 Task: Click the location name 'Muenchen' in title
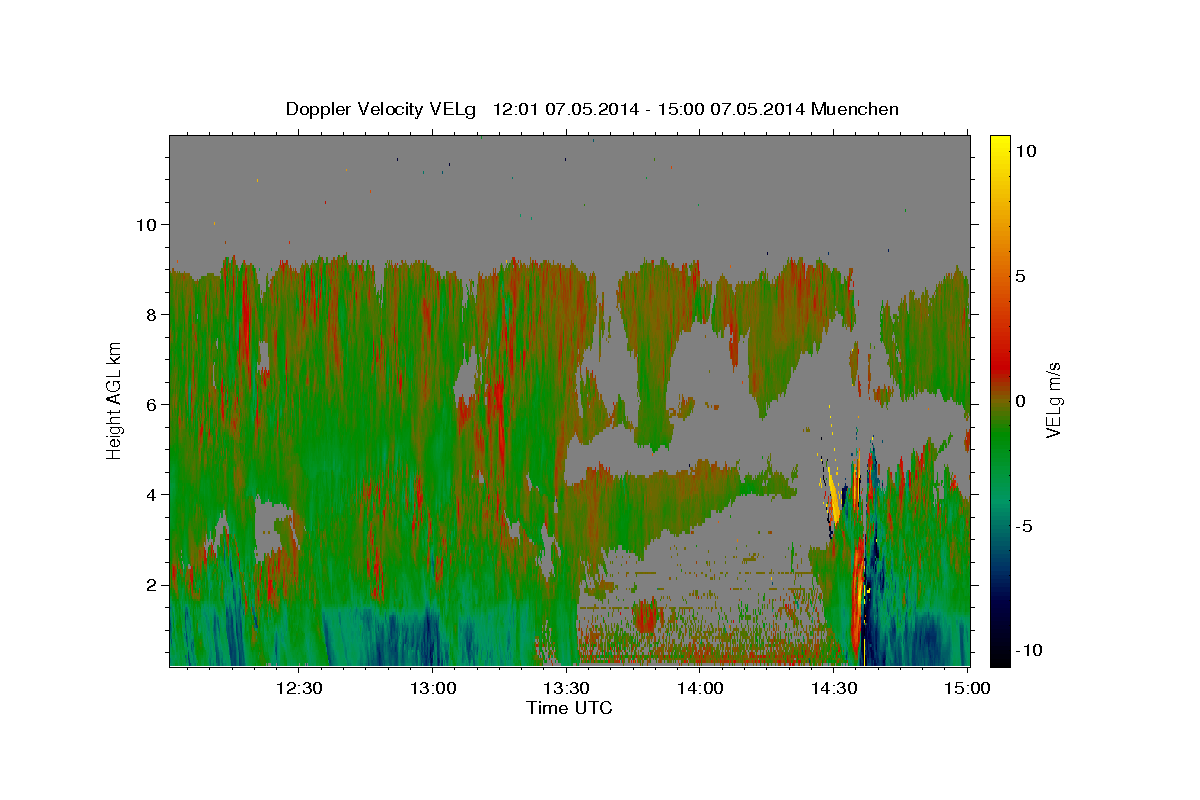[855, 109]
